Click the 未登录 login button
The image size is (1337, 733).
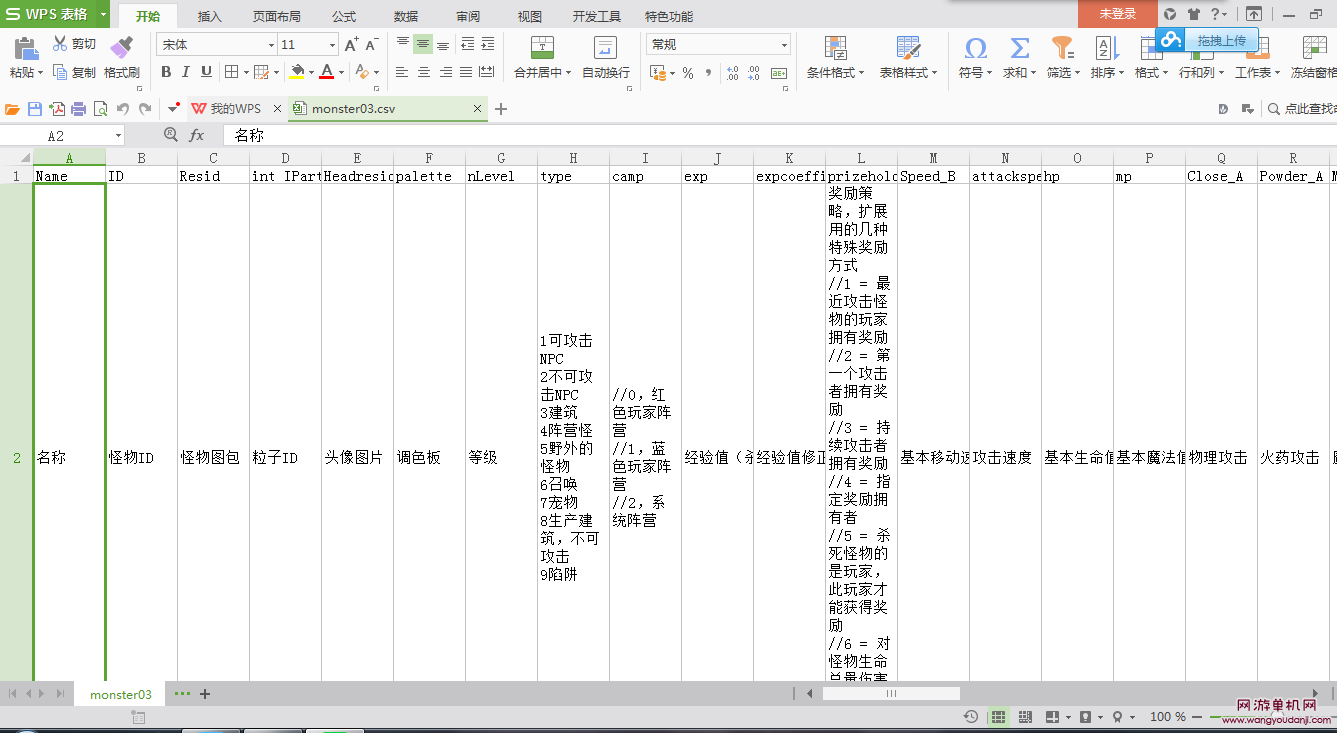pyautogui.click(x=1118, y=14)
